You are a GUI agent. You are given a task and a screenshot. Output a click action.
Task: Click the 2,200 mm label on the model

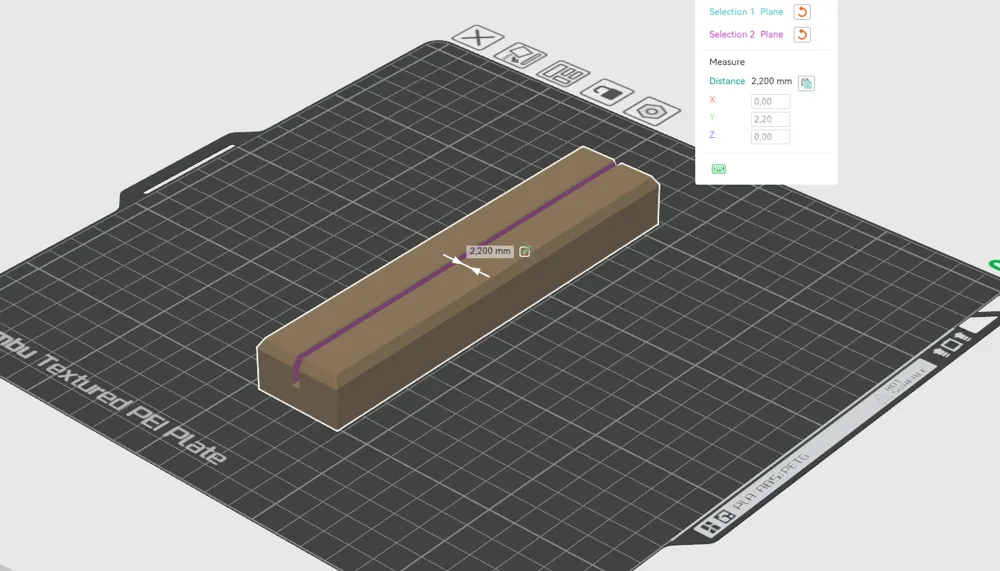pos(490,251)
